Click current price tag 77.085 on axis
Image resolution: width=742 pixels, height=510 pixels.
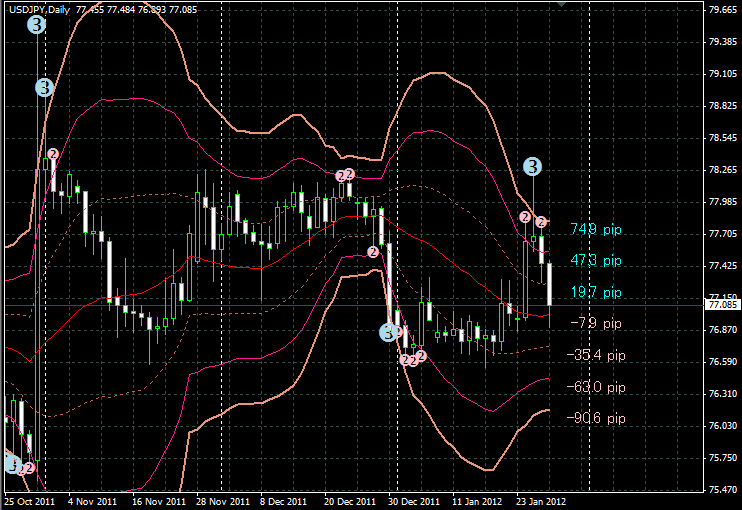721,303
